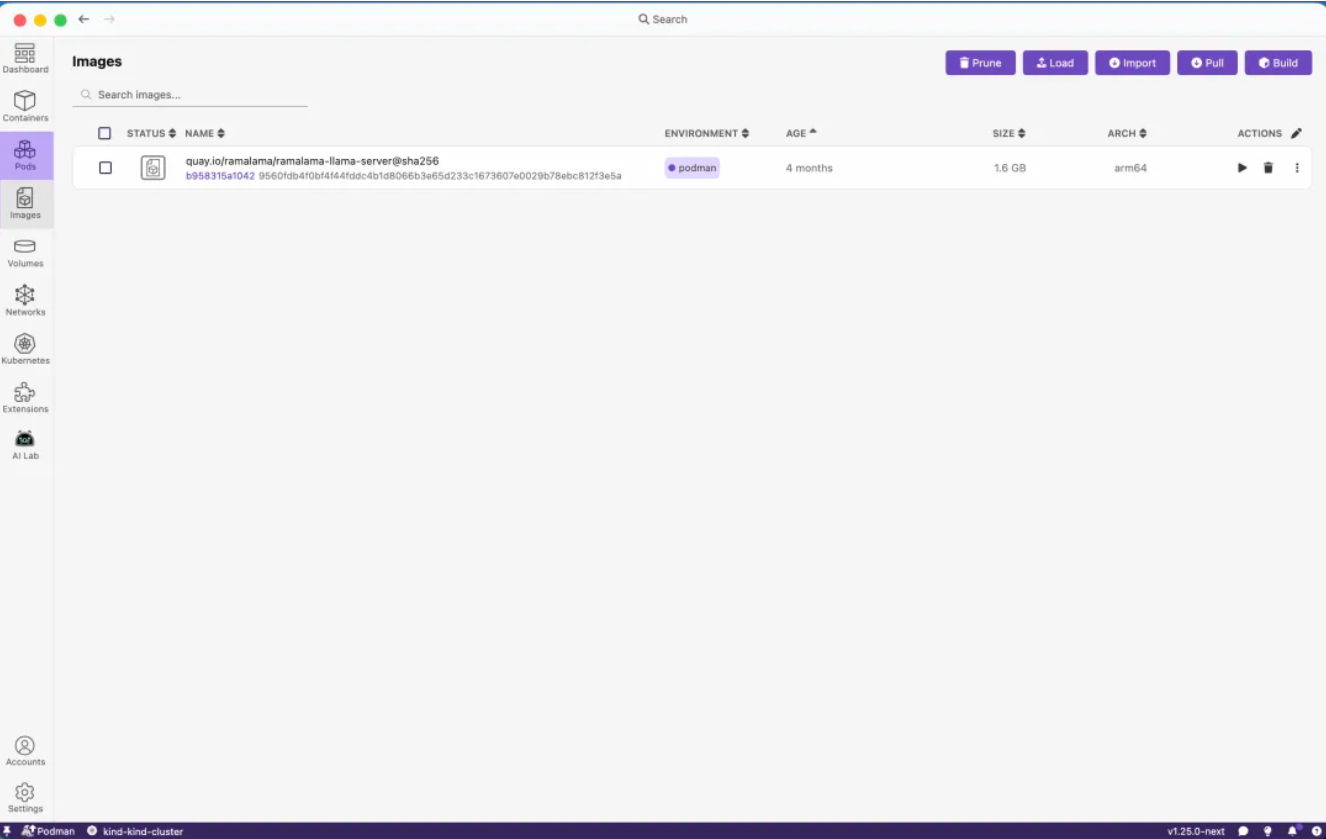This screenshot has width=1326, height=839.
Task: Show notifications via the bell icon
Action: (x=1293, y=831)
